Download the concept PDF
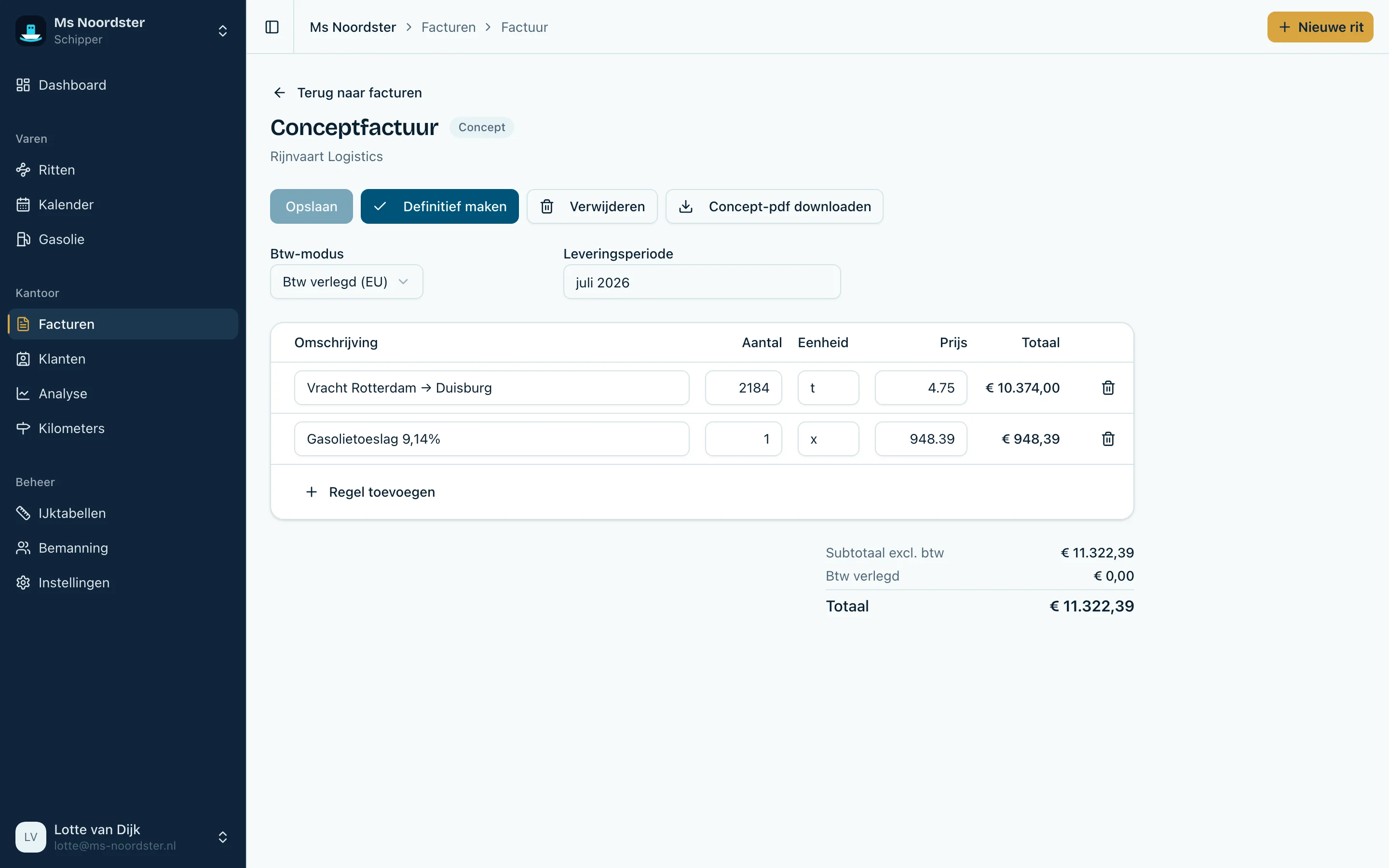Viewport: 1389px width, 868px height. coord(774,206)
